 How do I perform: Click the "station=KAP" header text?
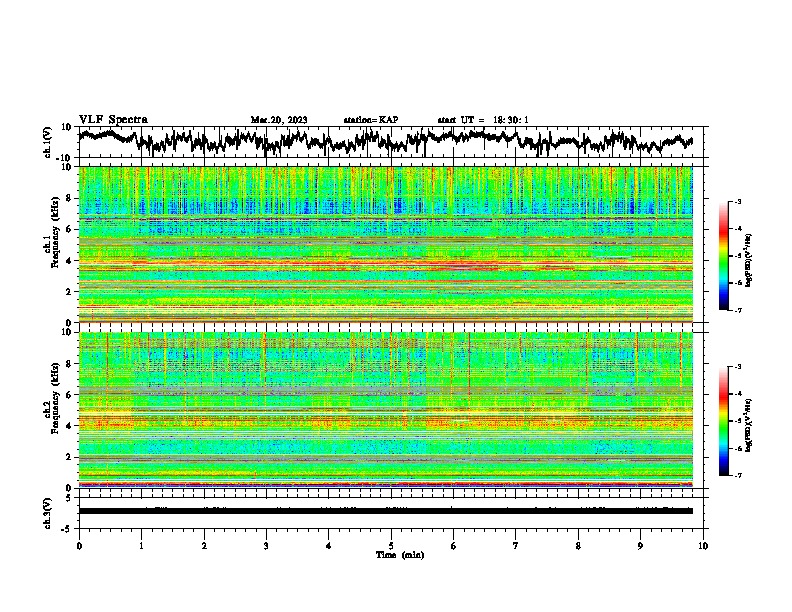[371, 120]
